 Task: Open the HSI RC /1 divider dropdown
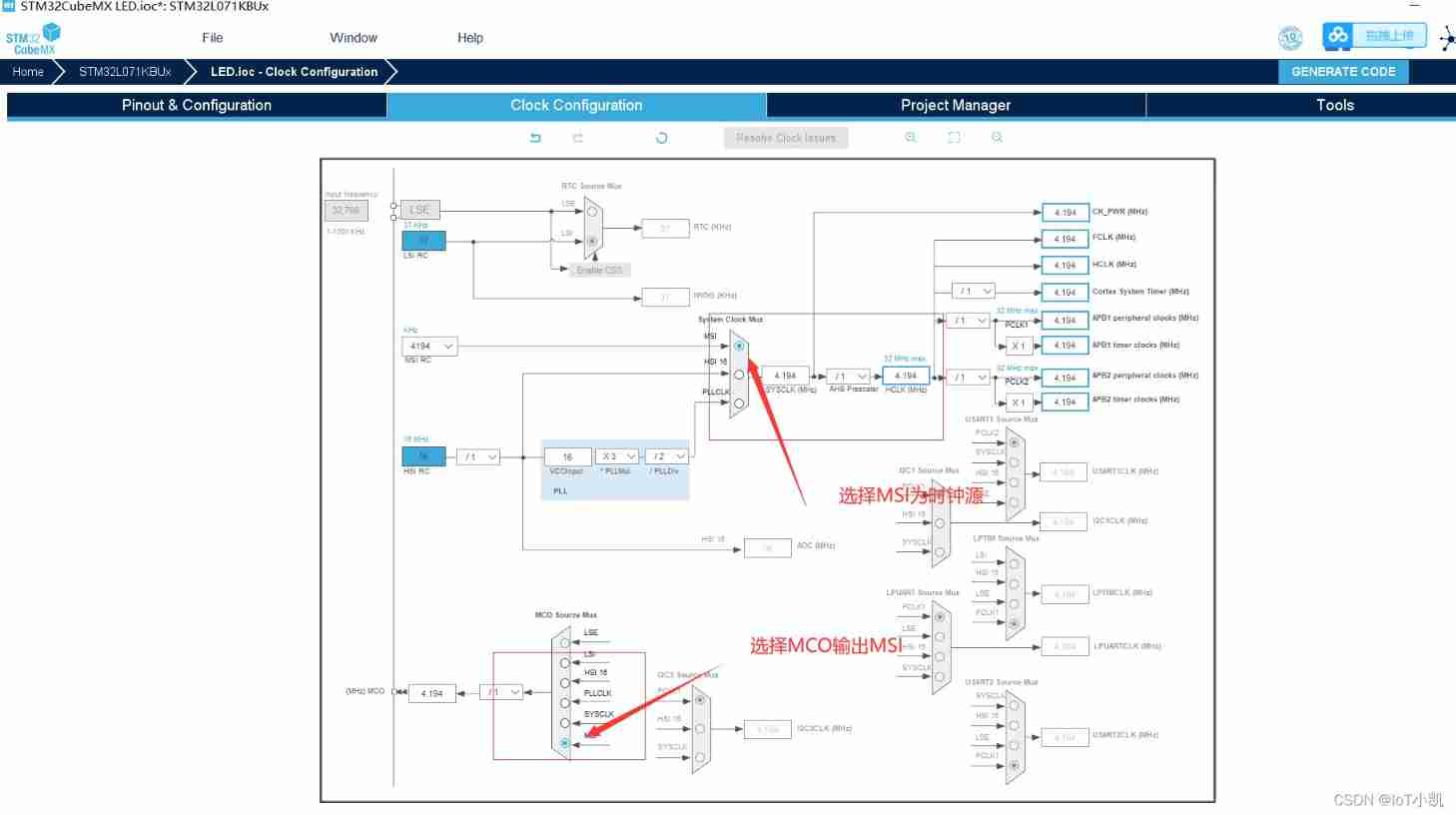coord(479,456)
